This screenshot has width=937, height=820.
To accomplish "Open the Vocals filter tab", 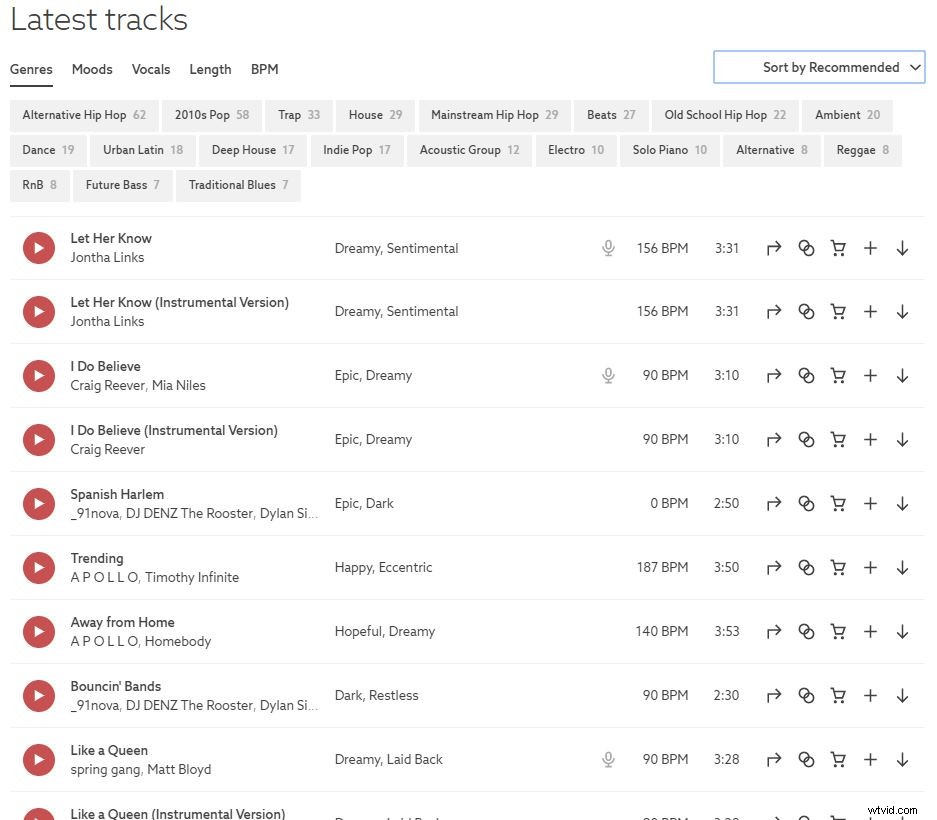I will click(x=151, y=69).
